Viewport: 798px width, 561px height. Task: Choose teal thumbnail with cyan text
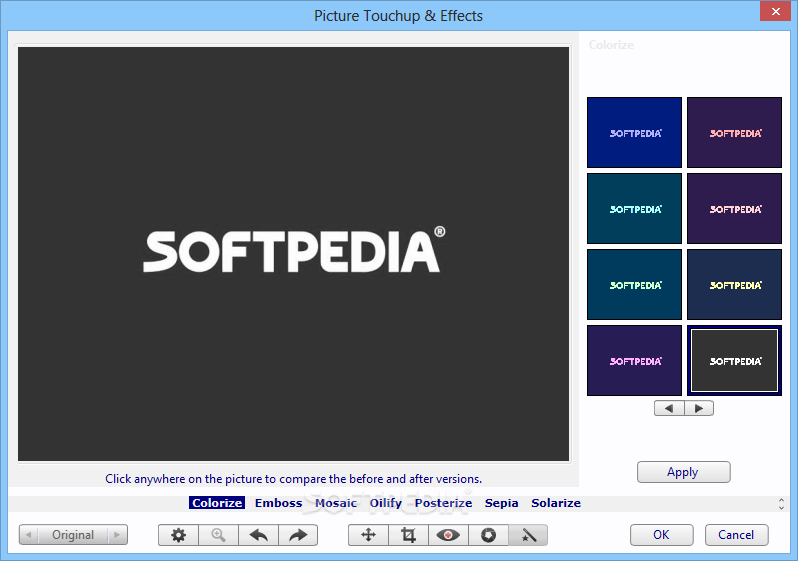[634, 209]
